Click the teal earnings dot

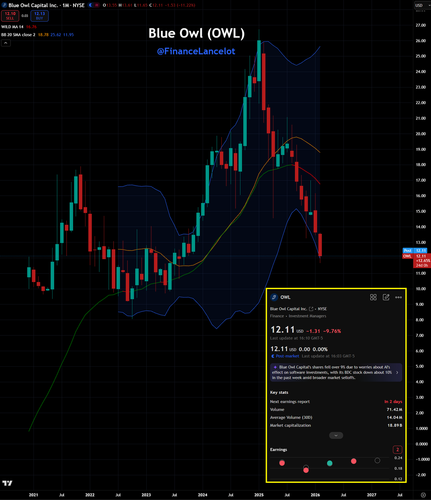pyautogui.click(x=330, y=463)
